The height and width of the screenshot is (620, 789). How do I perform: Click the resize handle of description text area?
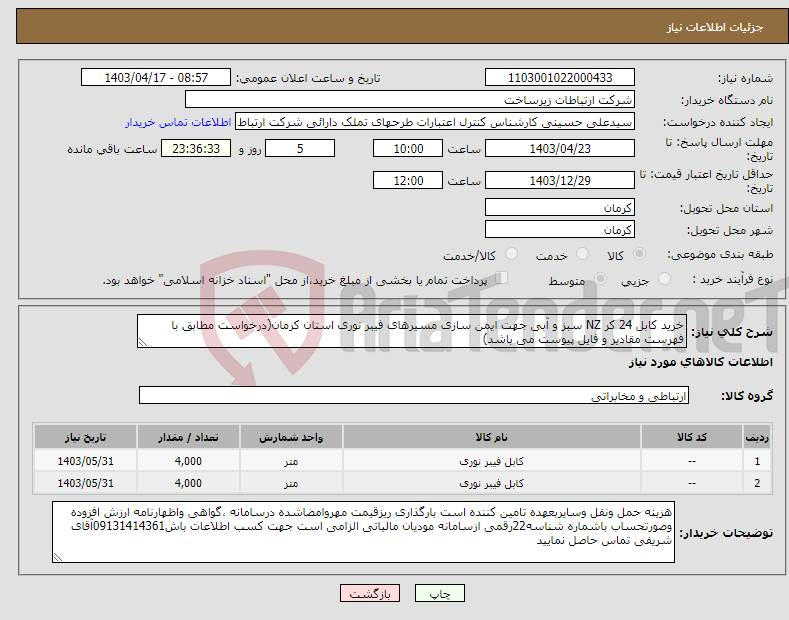pos(143,343)
